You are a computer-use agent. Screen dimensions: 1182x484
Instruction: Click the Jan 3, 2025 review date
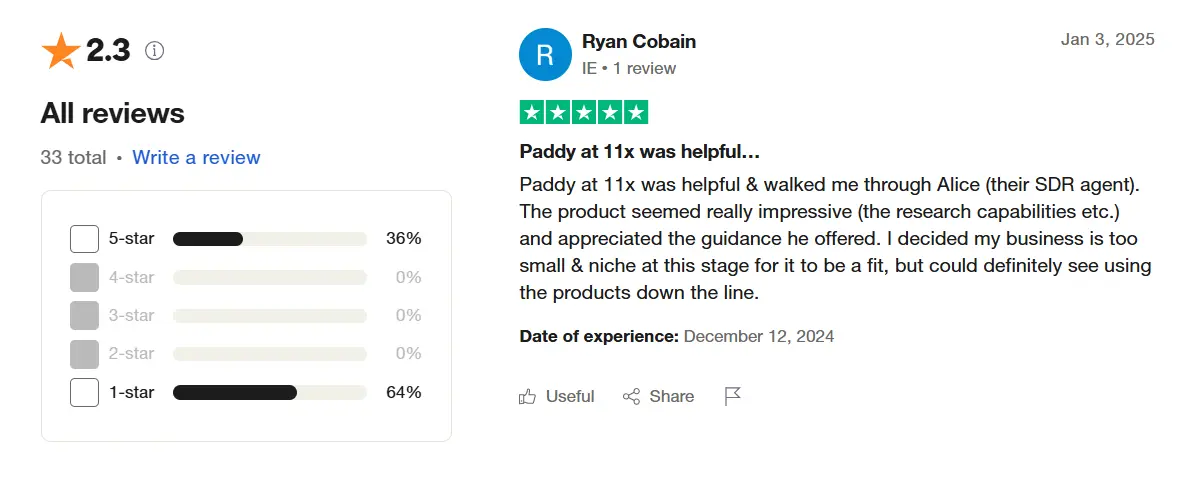click(x=1107, y=40)
